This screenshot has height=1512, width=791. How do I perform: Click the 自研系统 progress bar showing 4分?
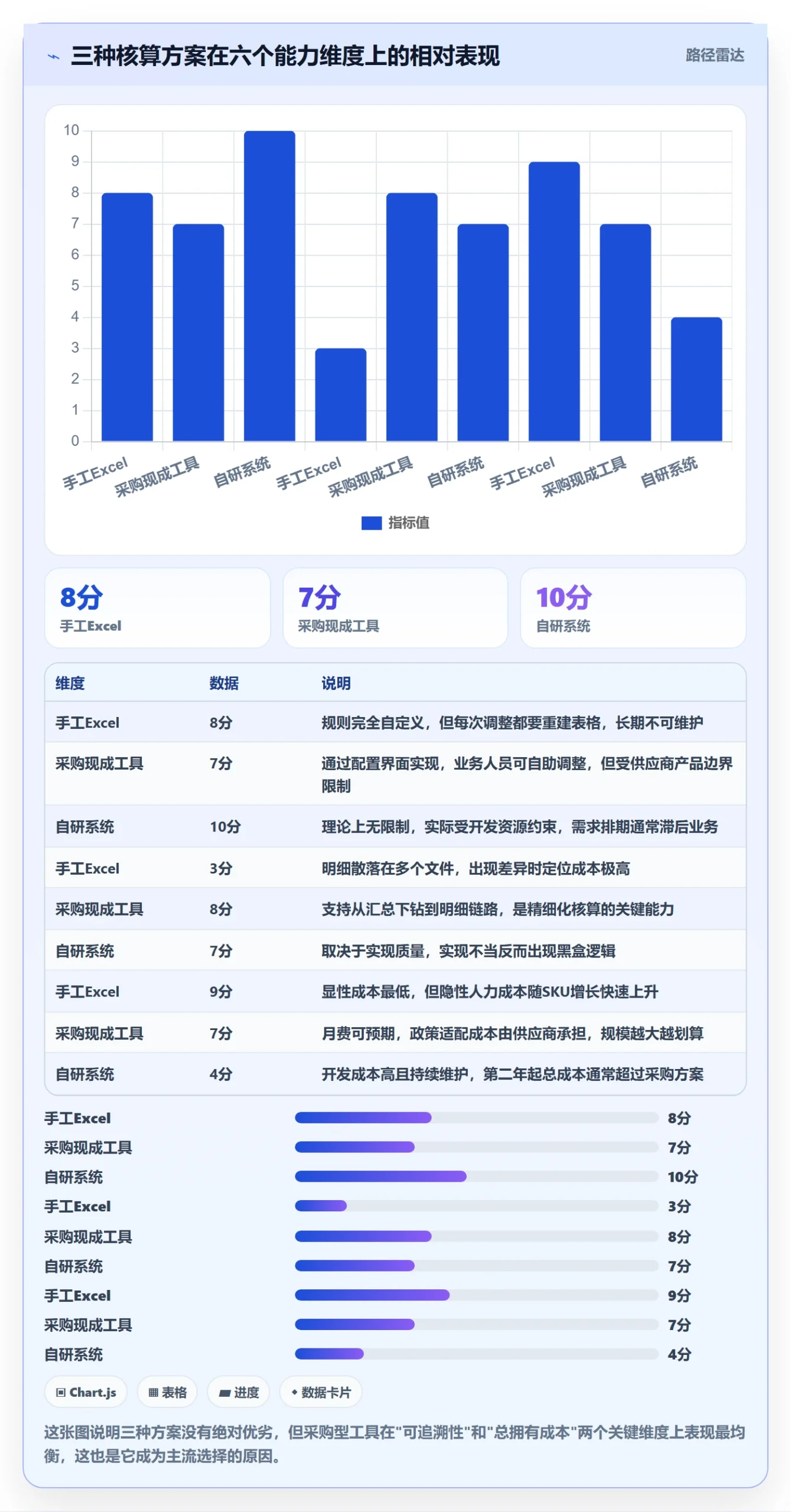pos(477,1354)
